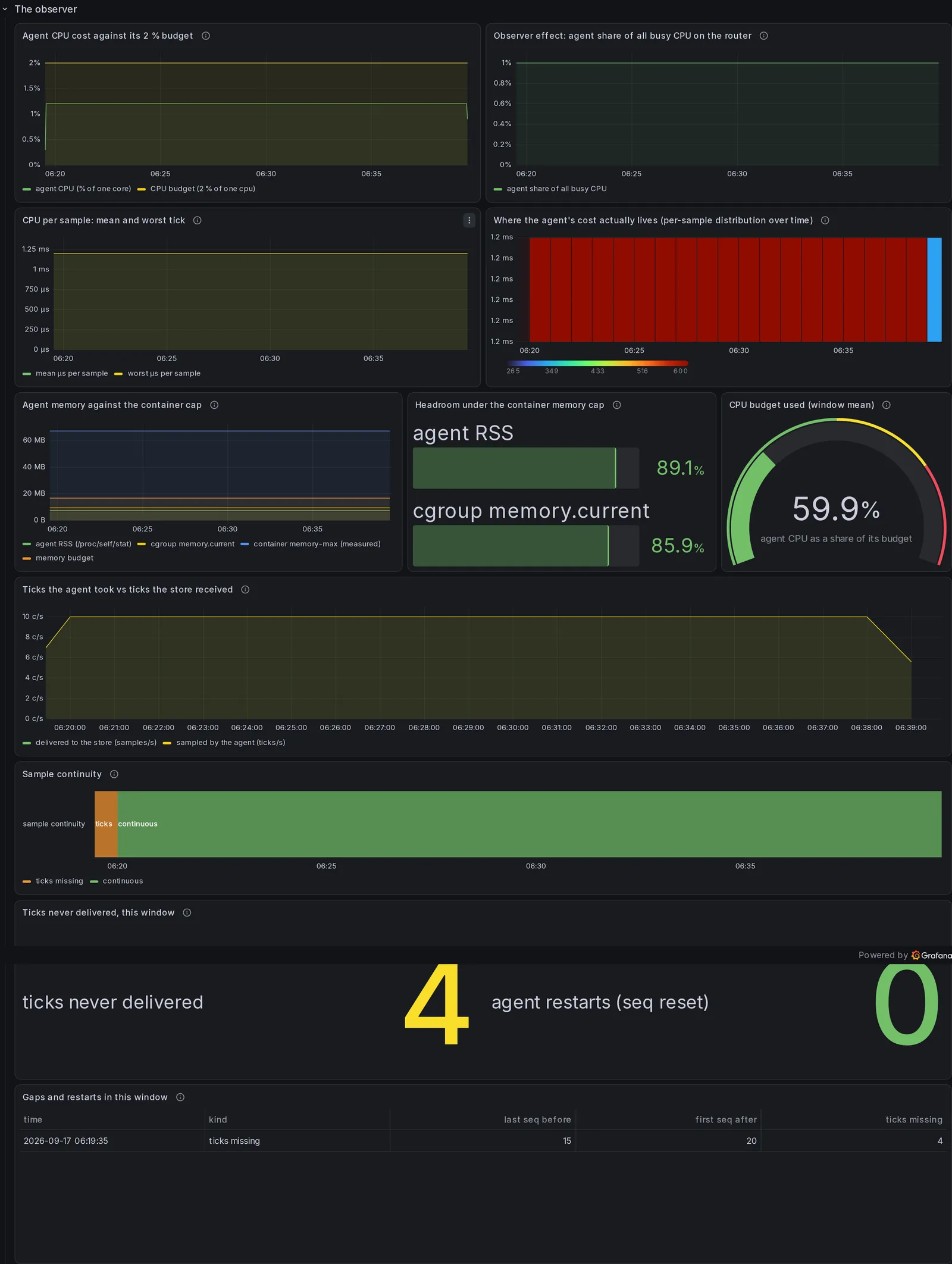Select the 2026-09-17 06:19:35 table cell
The image size is (952, 1264).
coord(112,1141)
